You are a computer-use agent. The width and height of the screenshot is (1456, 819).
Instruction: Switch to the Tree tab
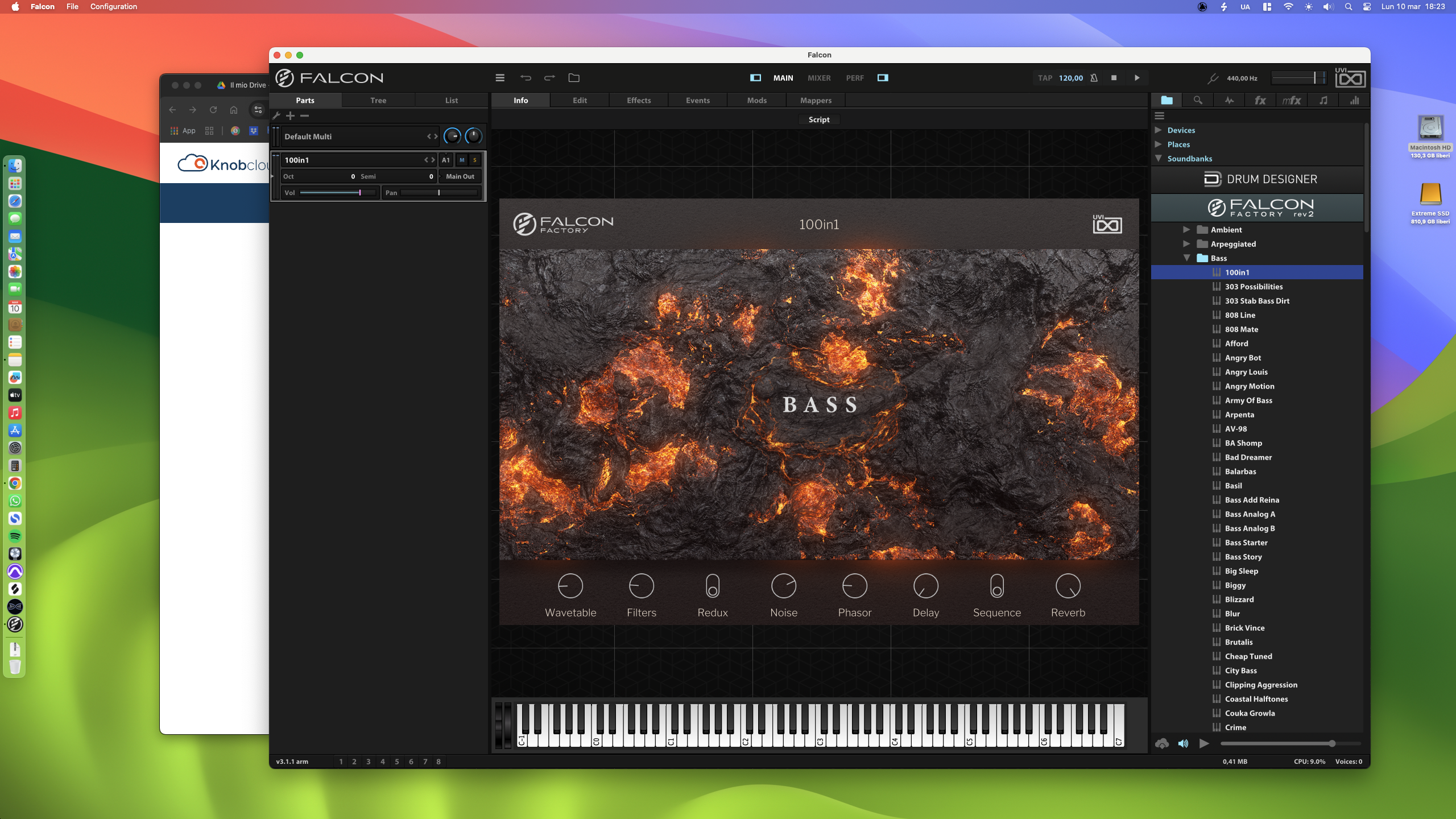[x=378, y=100]
